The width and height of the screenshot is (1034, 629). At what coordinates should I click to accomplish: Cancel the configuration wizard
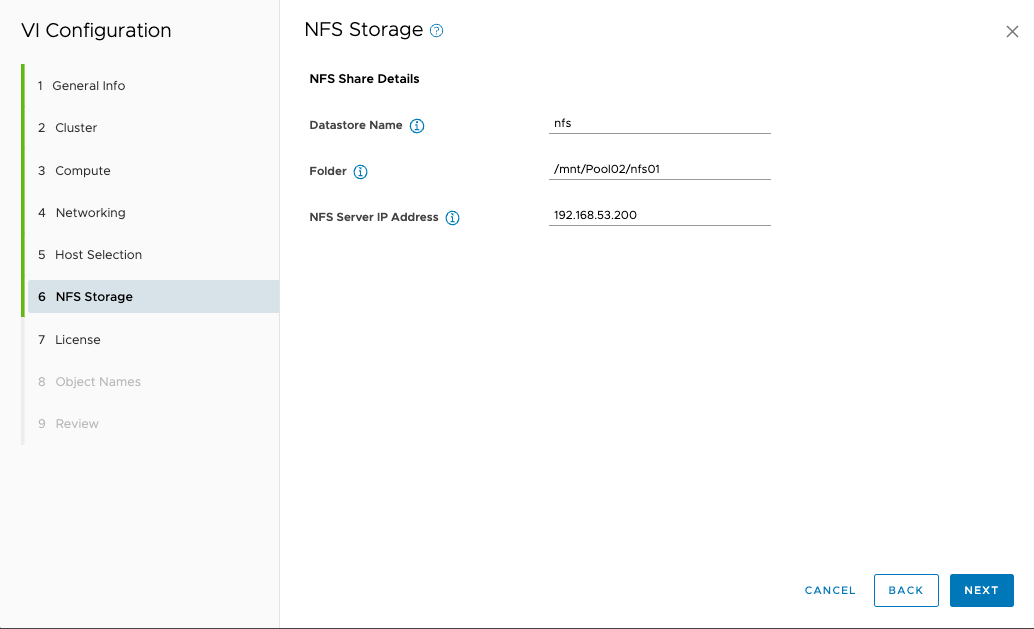coord(830,590)
